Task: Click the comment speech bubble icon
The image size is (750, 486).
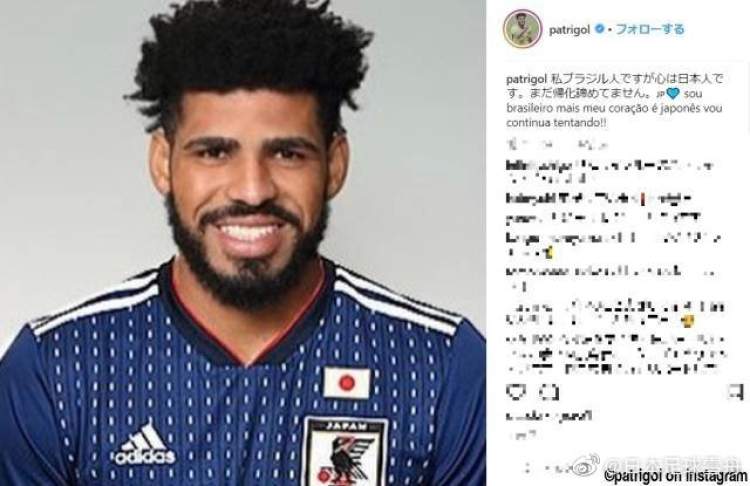Action: [x=549, y=393]
